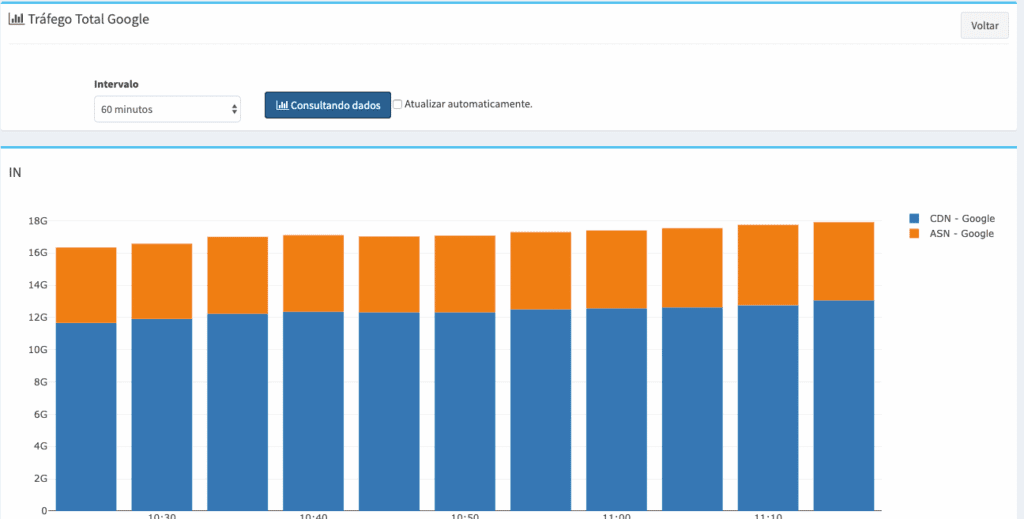
Task: Click the first blue CDN bar in chart
Action: click(86, 417)
